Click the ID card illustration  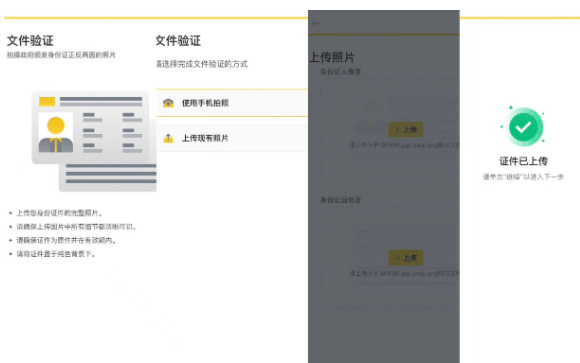pyautogui.click(x=94, y=141)
